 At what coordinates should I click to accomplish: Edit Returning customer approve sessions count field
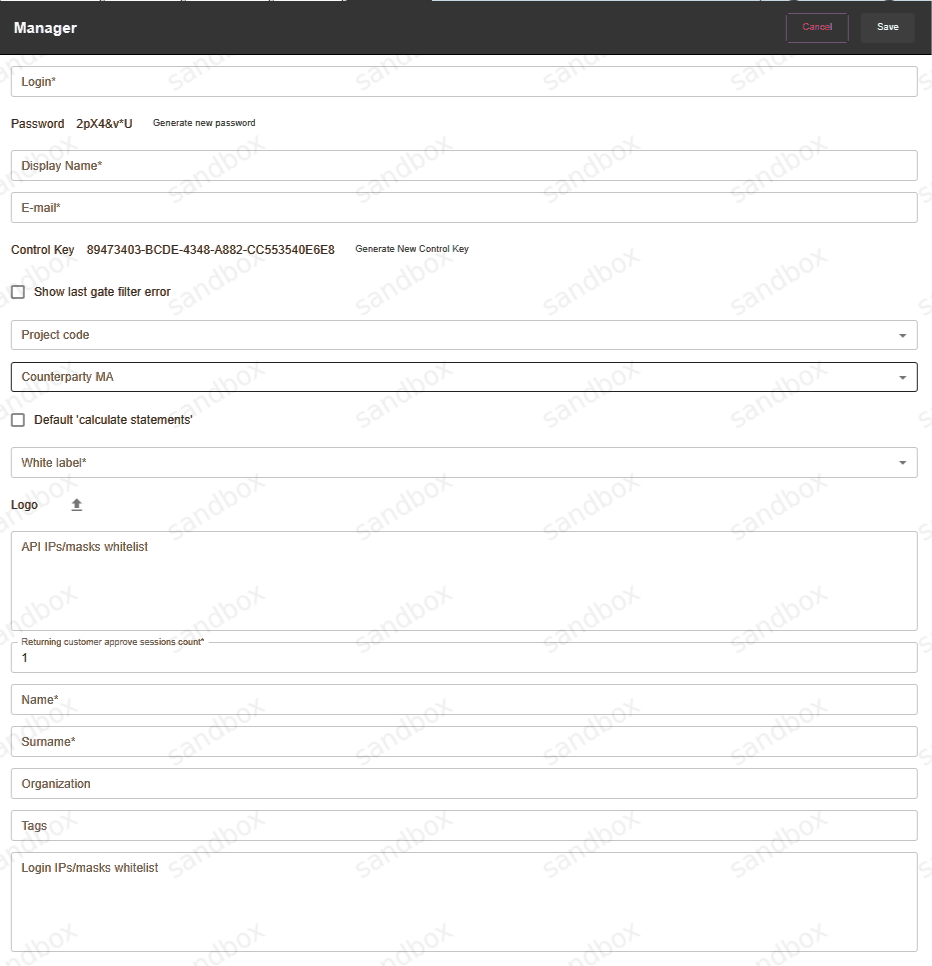(x=463, y=658)
